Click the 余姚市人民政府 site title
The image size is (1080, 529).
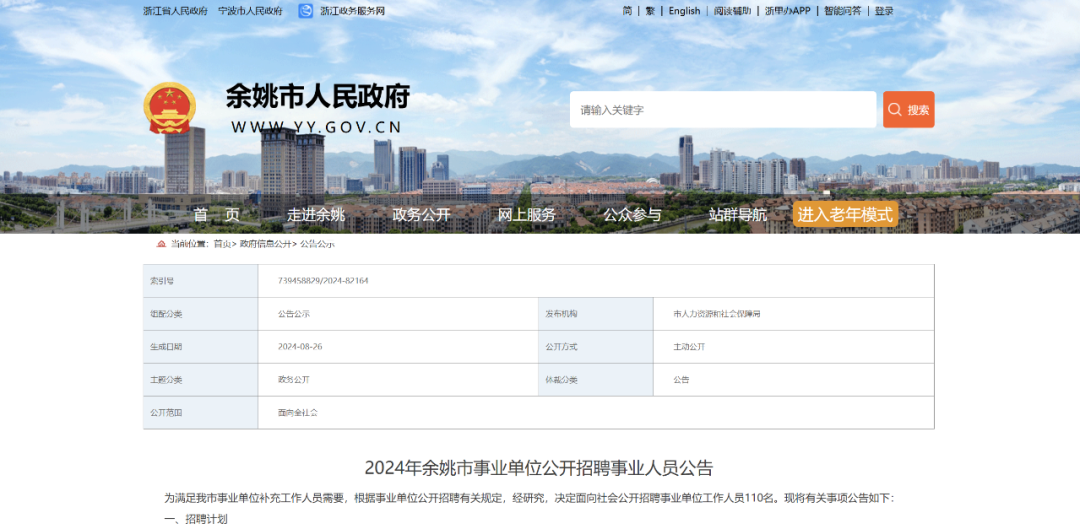point(318,97)
